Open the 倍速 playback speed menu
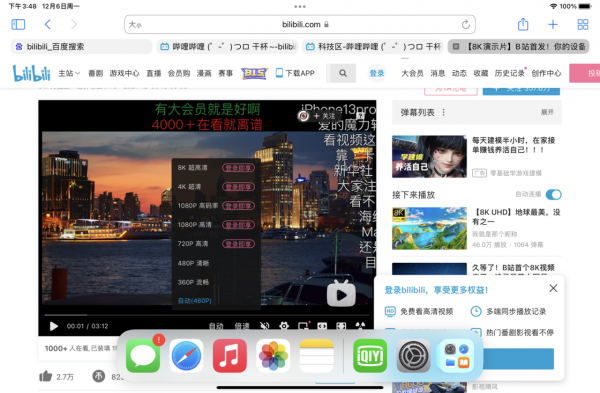Viewport: 600px width, 393px height. [241, 326]
